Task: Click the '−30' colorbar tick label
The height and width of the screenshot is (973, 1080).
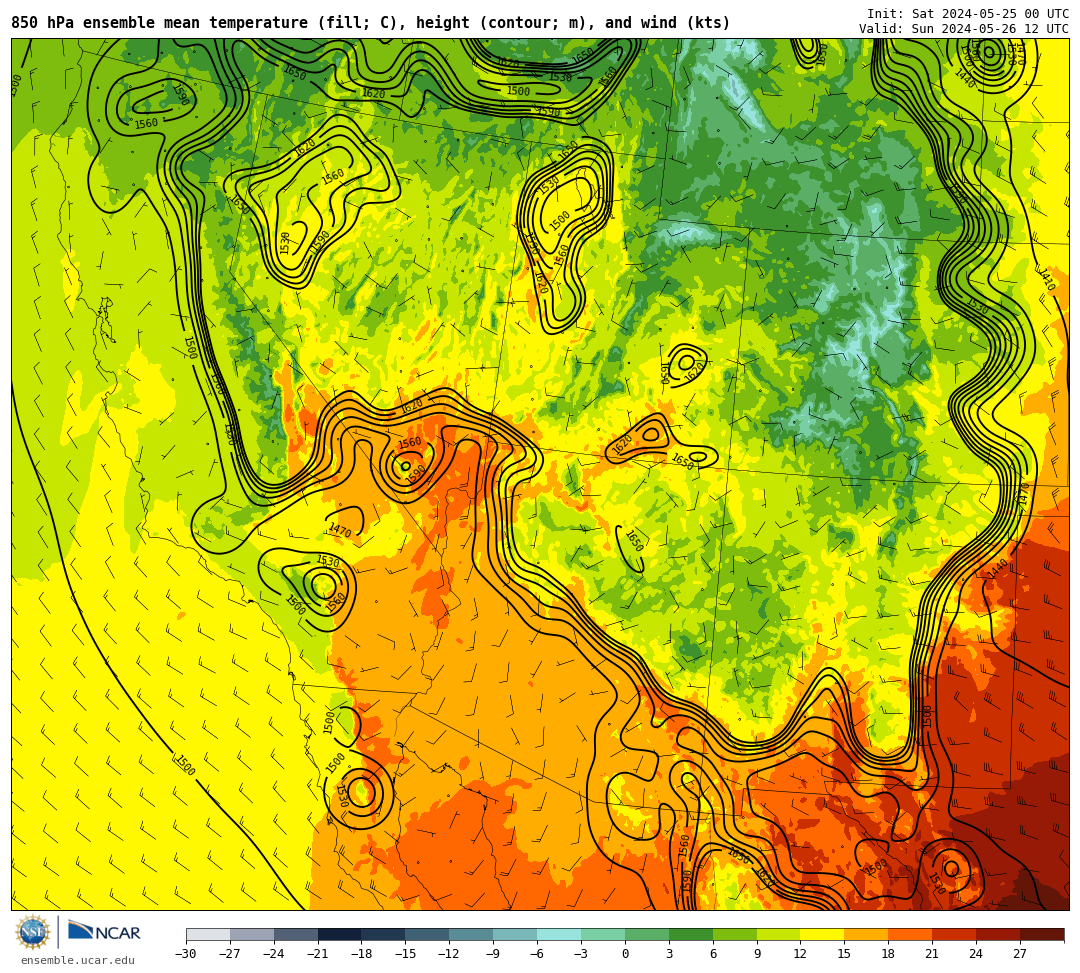Action: pos(186,954)
